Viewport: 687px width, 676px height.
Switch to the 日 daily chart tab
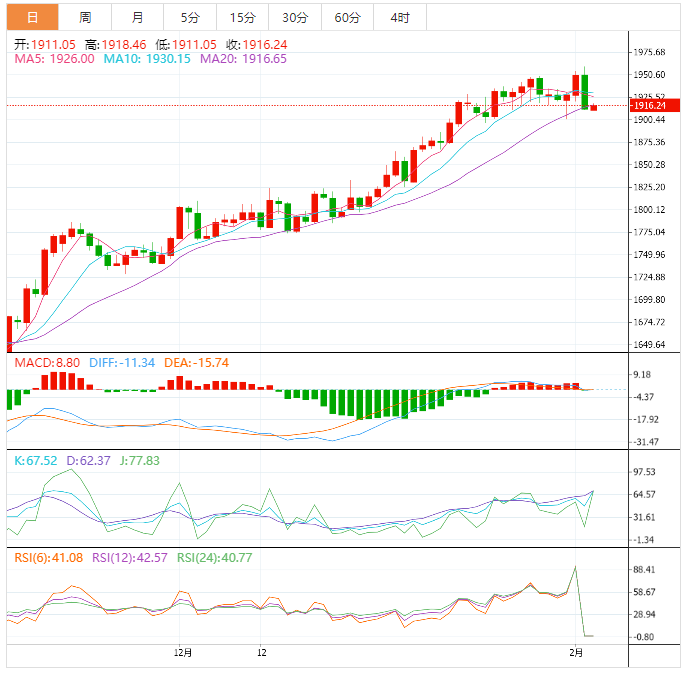click(32, 17)
